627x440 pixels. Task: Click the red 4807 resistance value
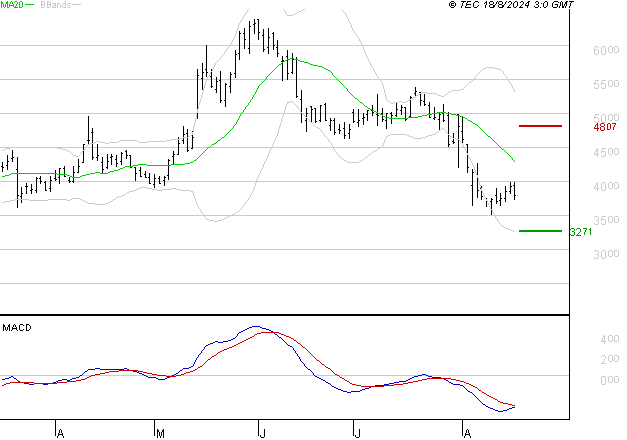(x=605, y=127)
